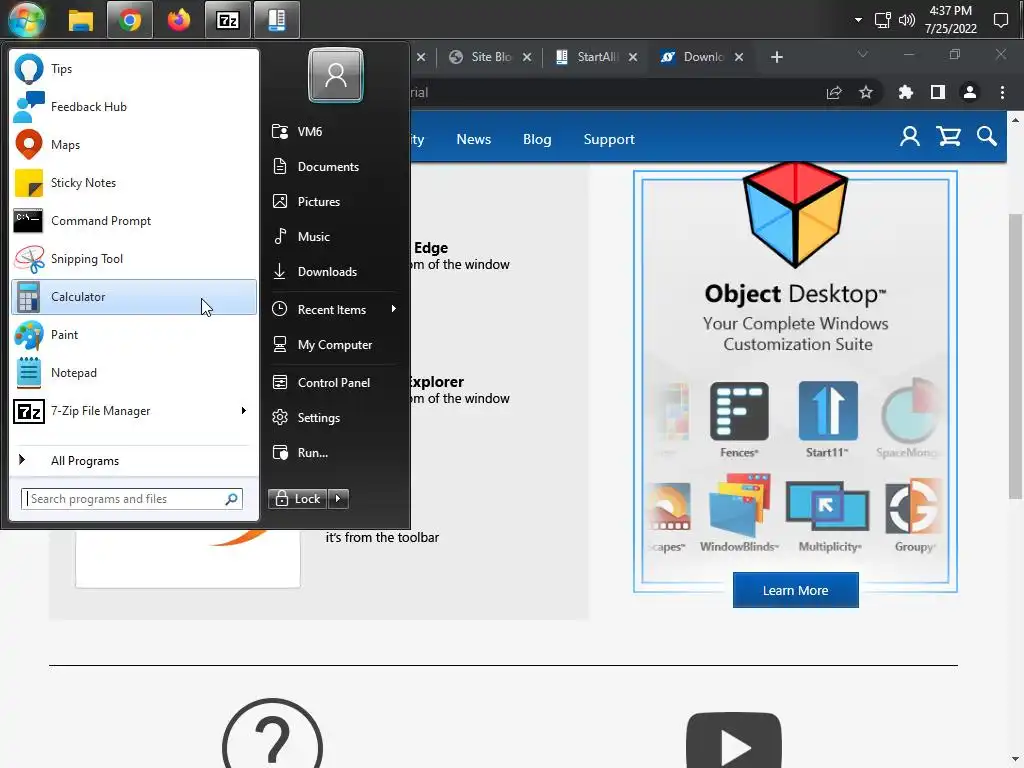Image resolution: width=1024 pixels, height=768 pixels.
Task: Click the search magnifier in Start menu
Action: click(x=231, y=499)
